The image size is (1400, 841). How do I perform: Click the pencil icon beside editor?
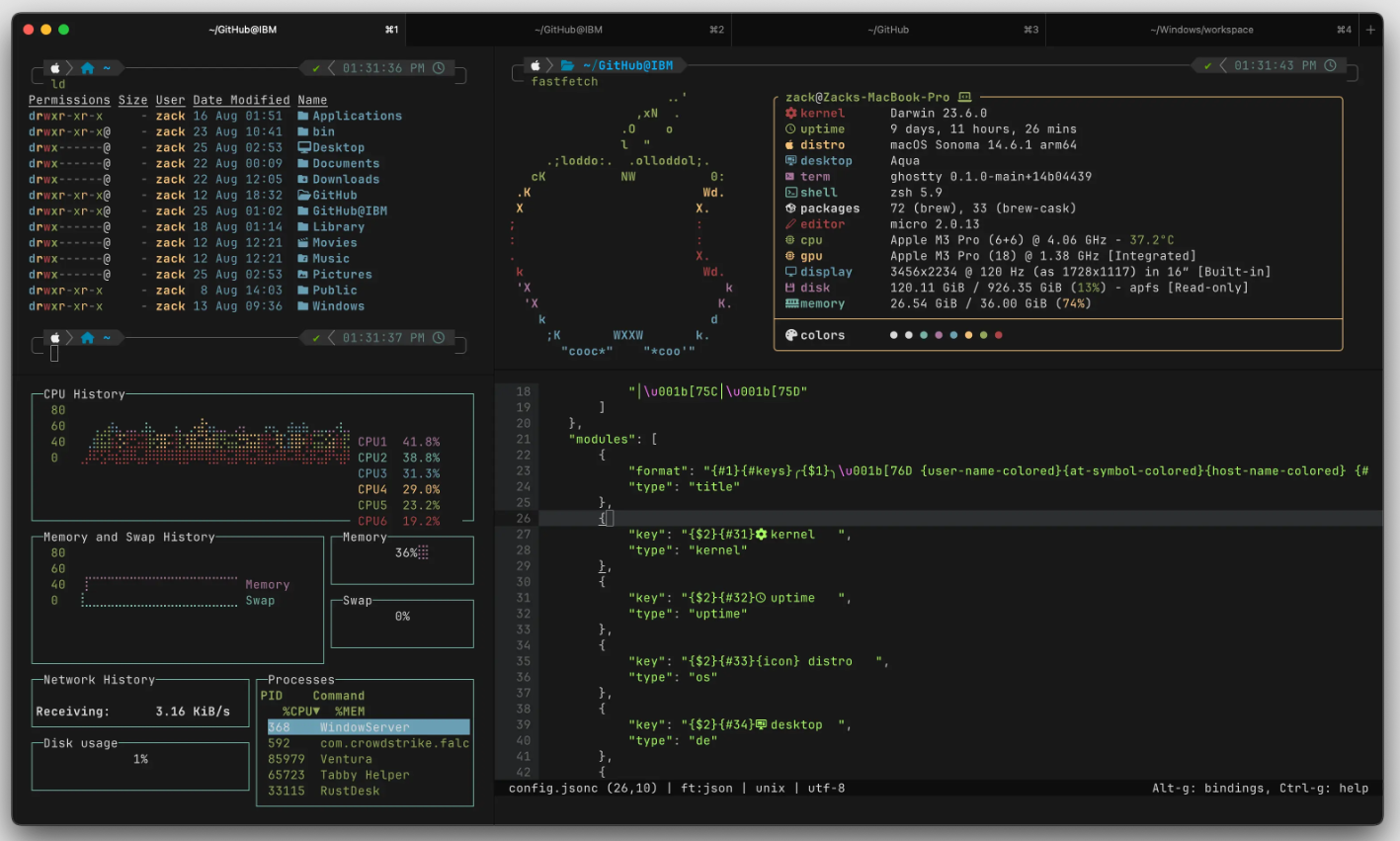790,224
